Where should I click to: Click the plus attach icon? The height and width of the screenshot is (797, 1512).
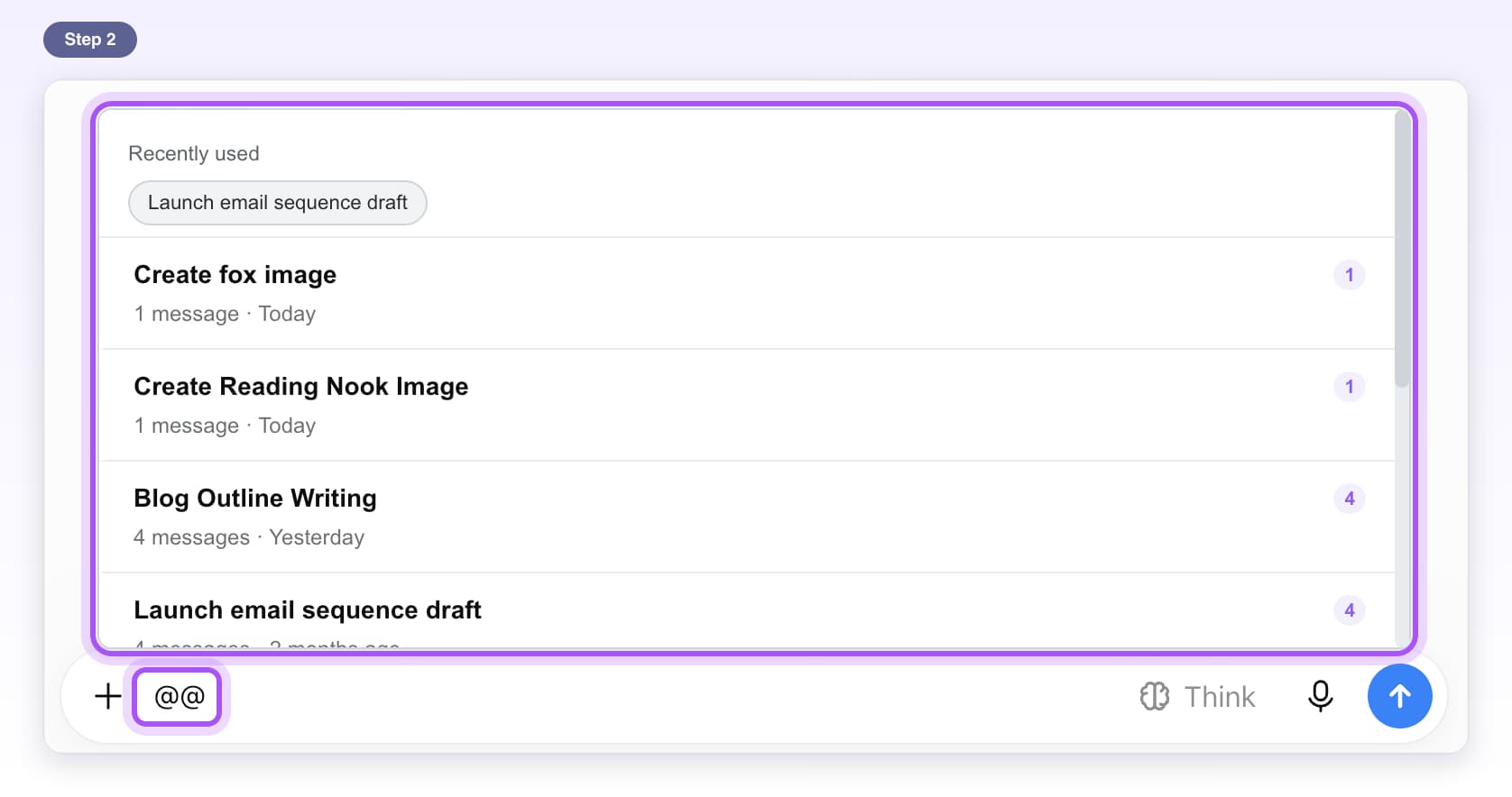tap(108, 696)
